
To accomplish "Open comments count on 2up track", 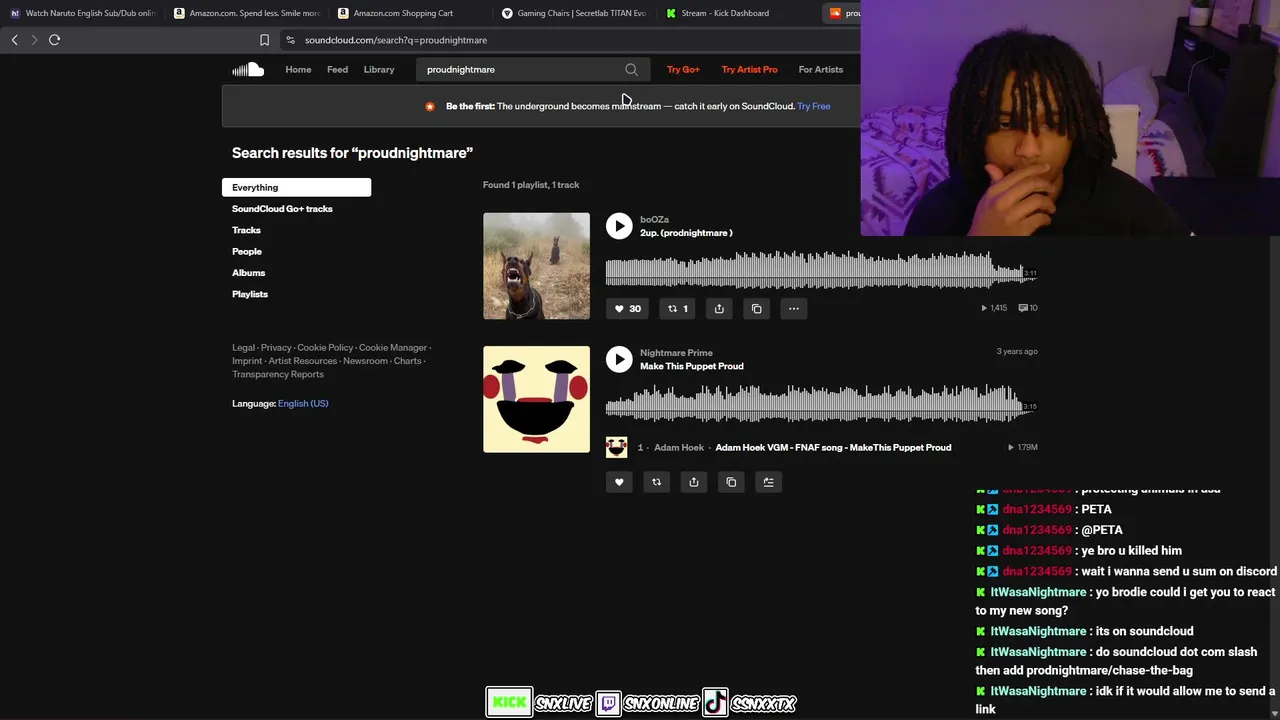I will [1028, 308].
